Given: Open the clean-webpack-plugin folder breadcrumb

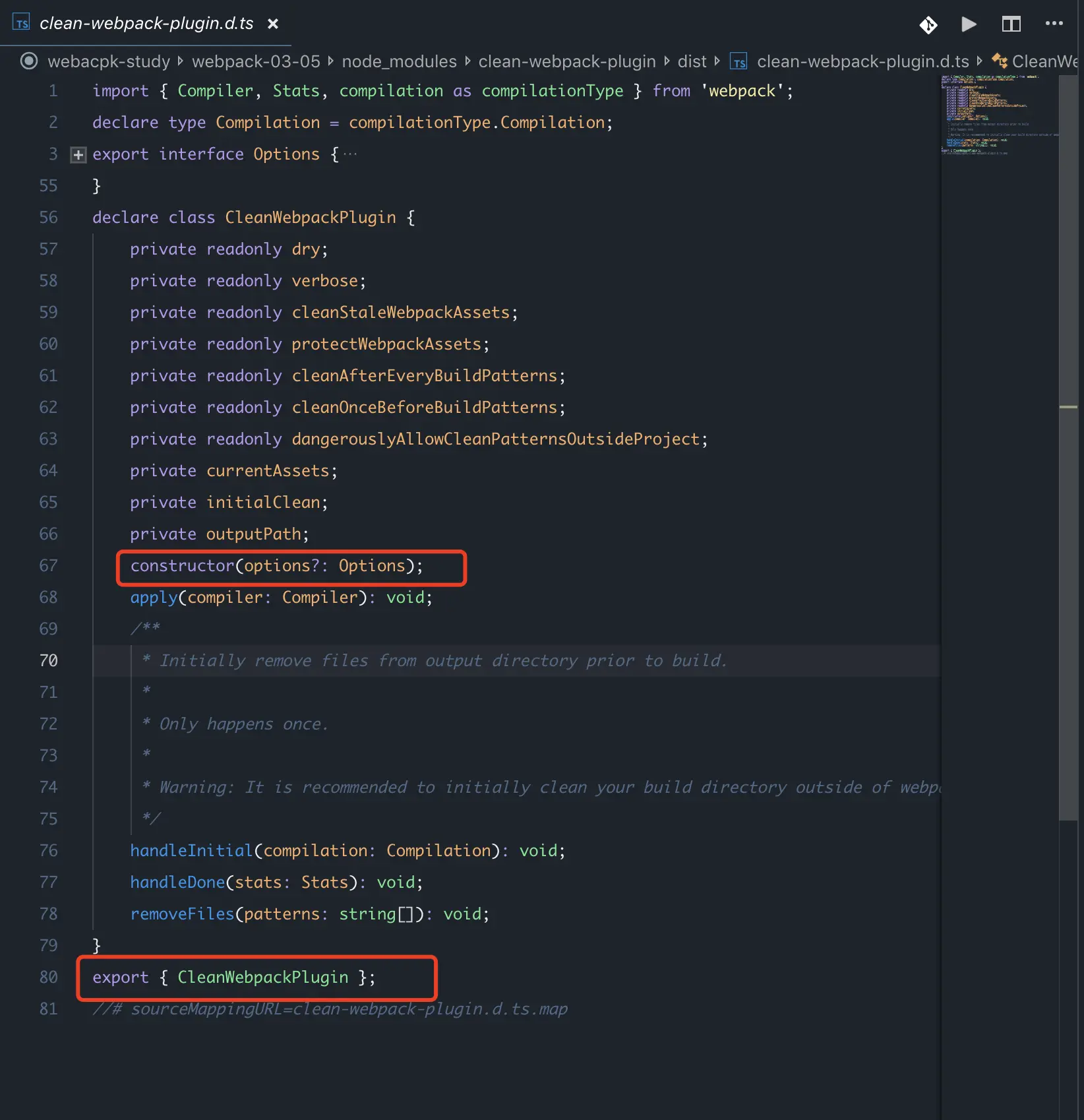Looking at the screenshot, I should click(567, 61).
